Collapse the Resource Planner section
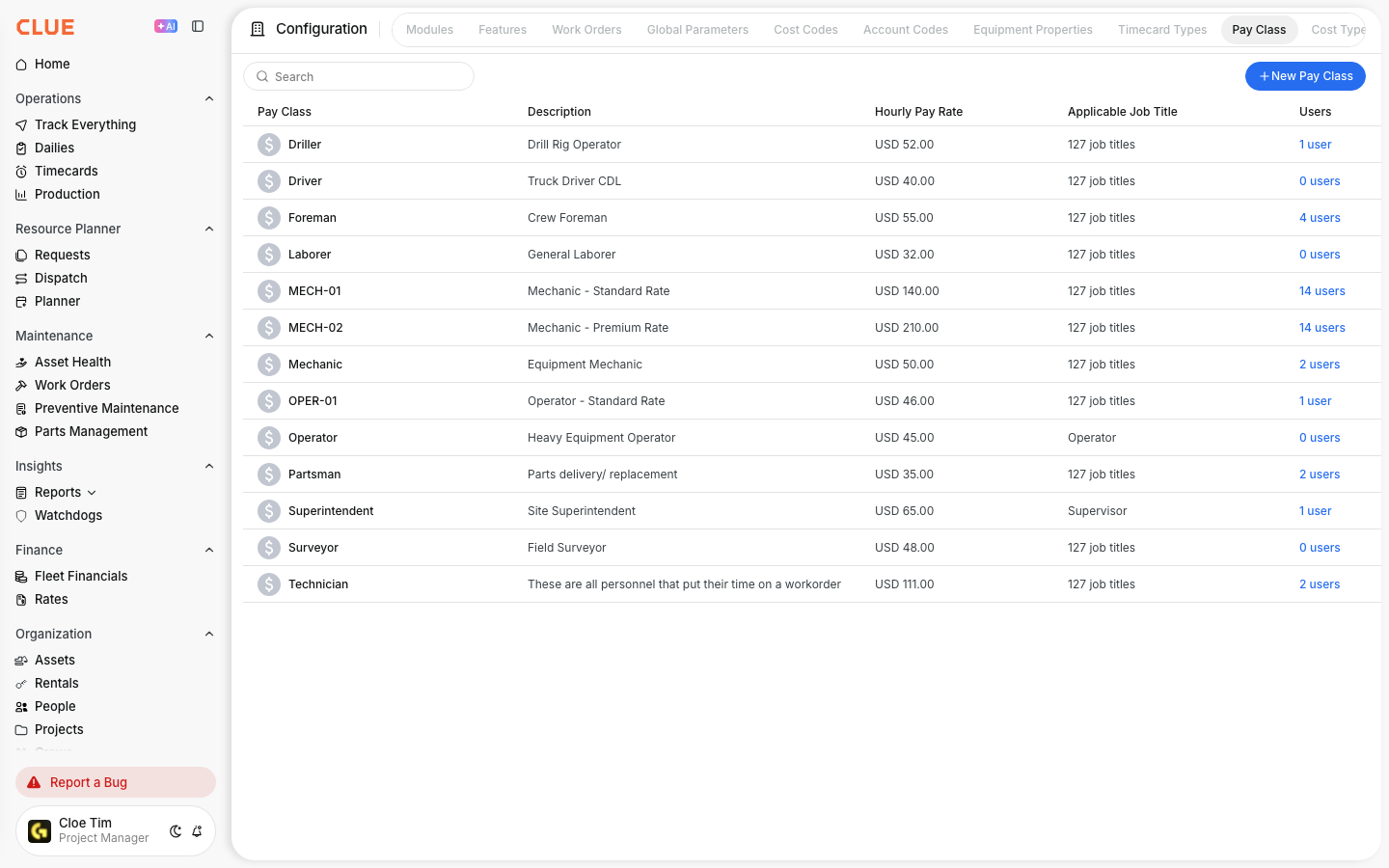 click(x=209, y=229)
